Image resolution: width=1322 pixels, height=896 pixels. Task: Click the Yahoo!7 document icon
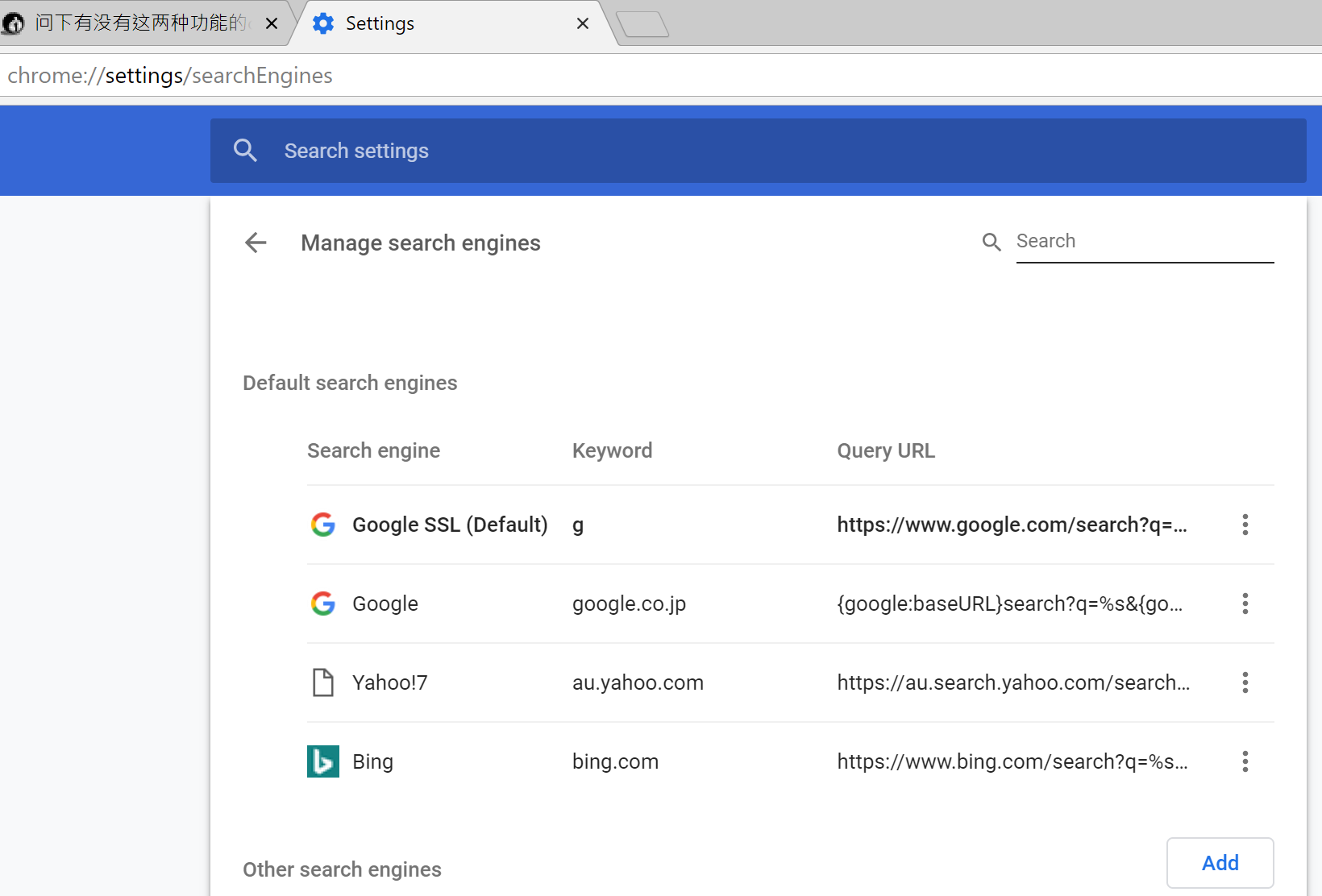click(x=323, y=682)
